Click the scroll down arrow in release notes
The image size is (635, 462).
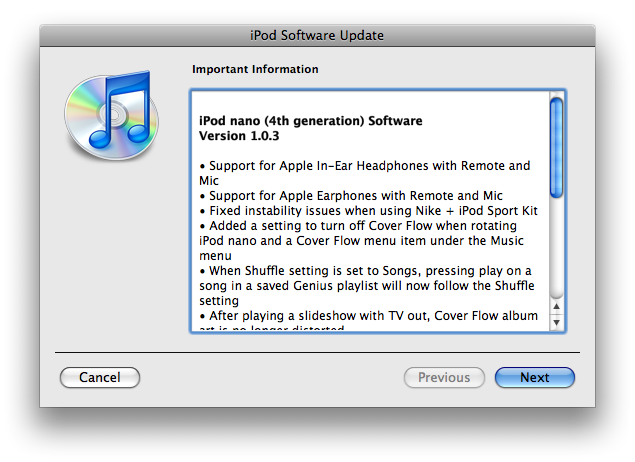[x=556, y=322]
